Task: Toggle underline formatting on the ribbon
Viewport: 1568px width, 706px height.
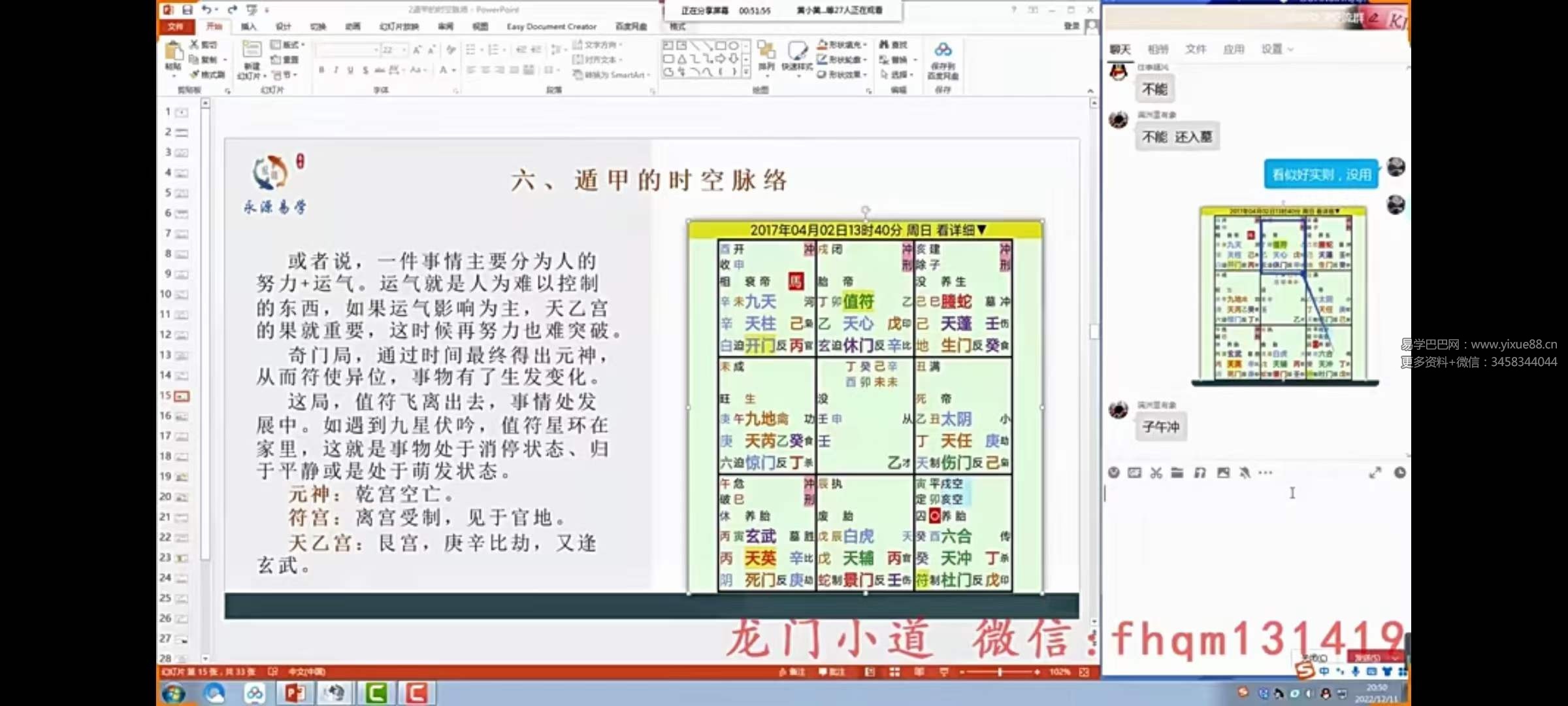Action: (x=350, y=69)
